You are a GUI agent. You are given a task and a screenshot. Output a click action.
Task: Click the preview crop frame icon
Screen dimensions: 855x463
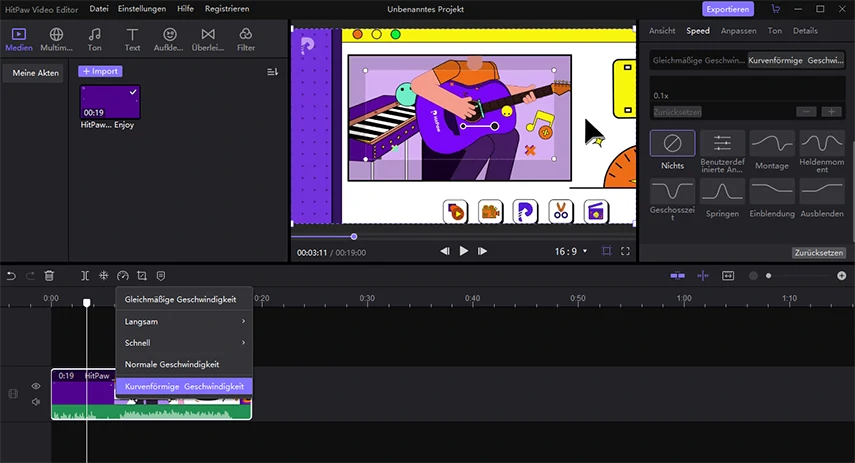[606, 251]
